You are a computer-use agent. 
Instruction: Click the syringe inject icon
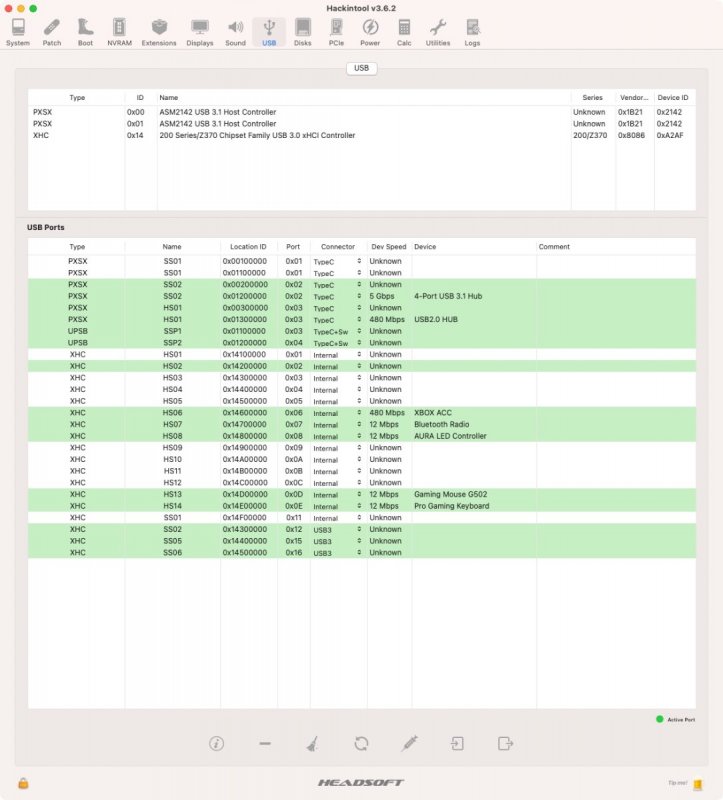409,743
